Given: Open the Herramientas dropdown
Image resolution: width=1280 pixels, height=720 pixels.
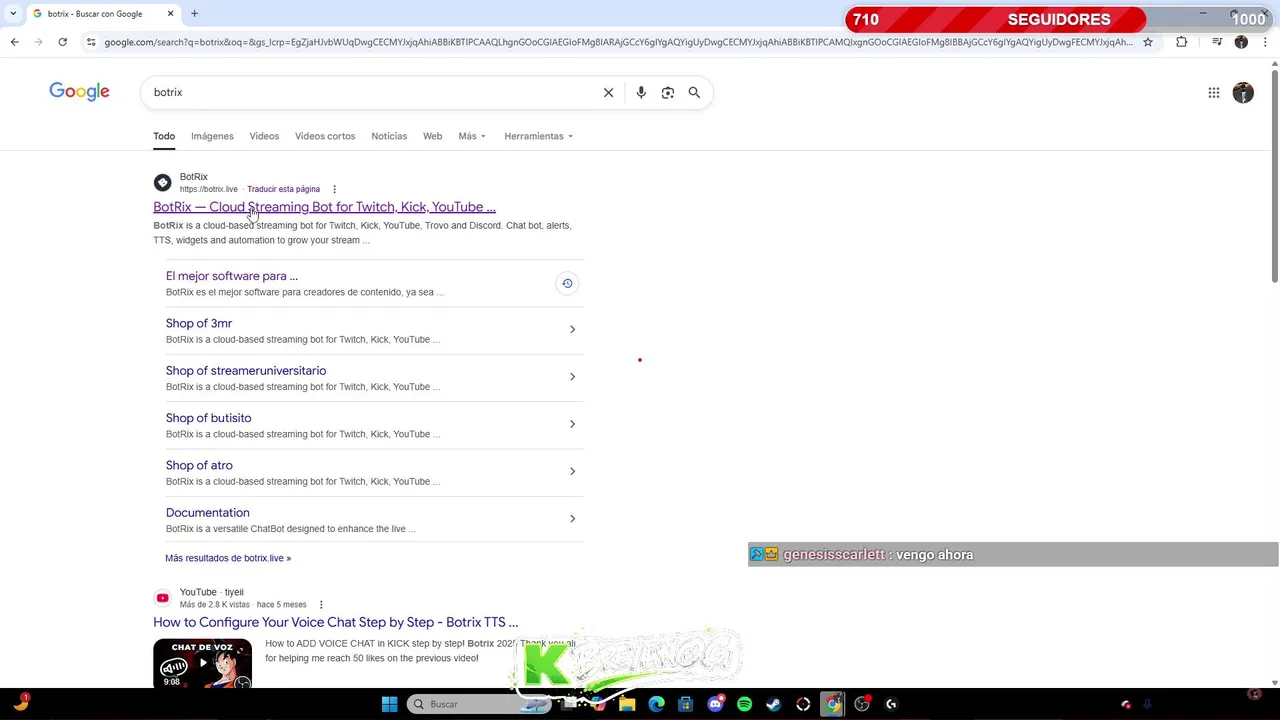Looking at the screenshot, I should (538, 136).
